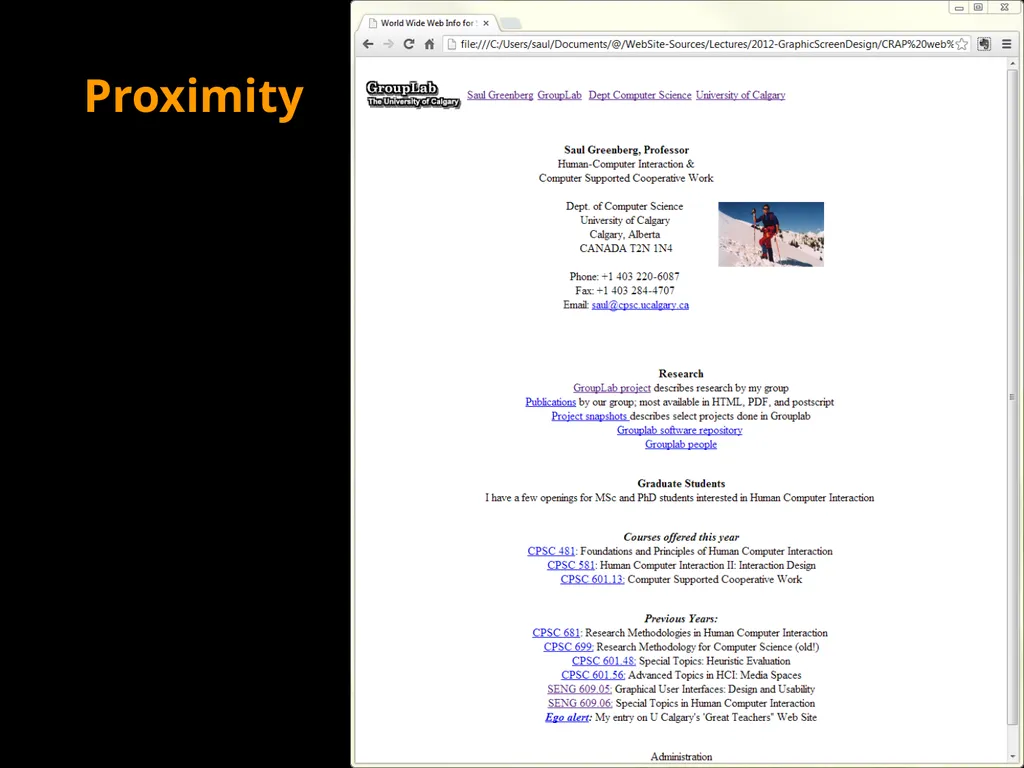
Task: Open the CPSC 601.56 course link
Action: coord(593,675)
